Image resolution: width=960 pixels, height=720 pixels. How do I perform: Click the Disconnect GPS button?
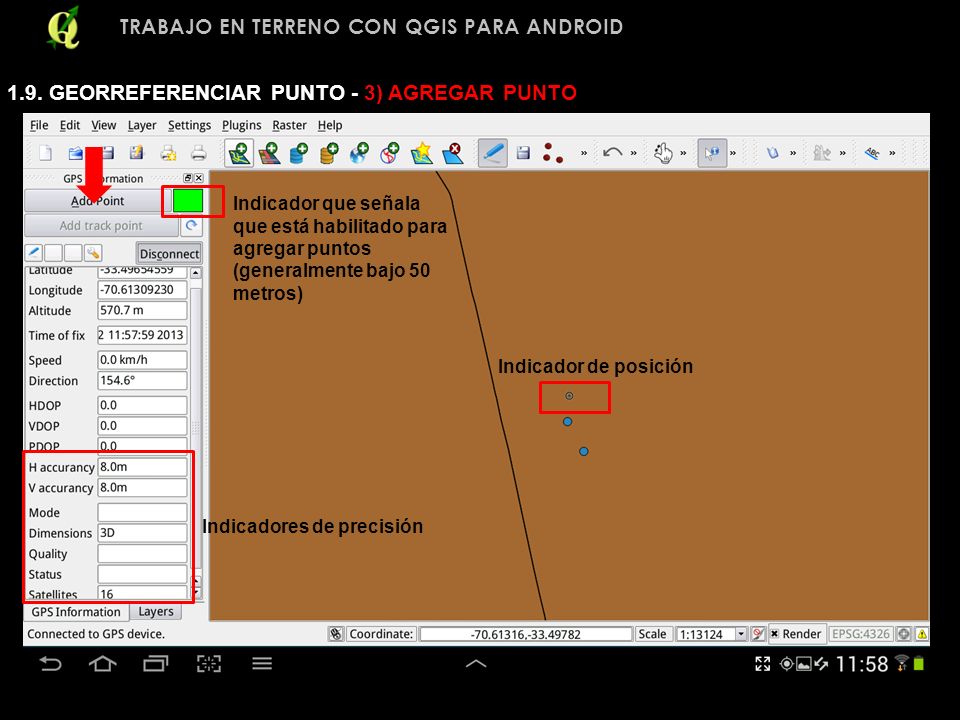click(x=169, y=253)
